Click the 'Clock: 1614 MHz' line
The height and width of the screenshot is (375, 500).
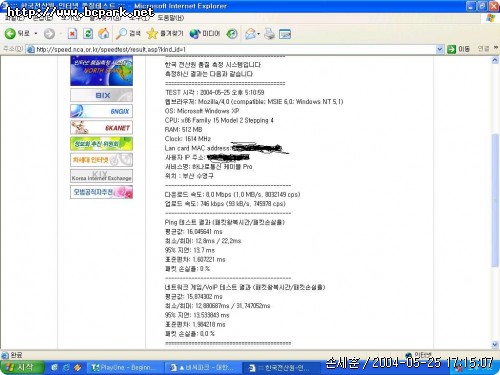click(x=188, y=139)
